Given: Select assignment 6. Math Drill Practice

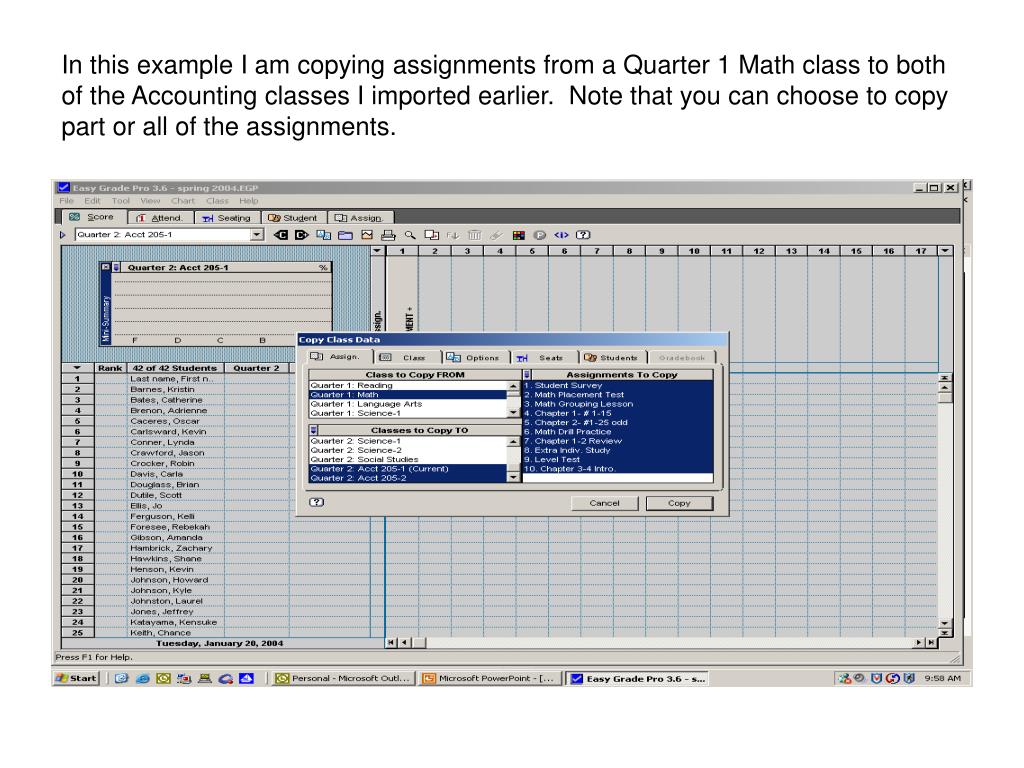Looking at the screenshot, I should point(617,432).
